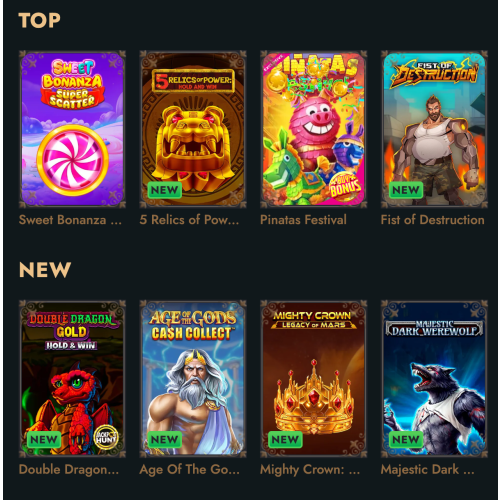Open the Majestic Dark Werewolf game tile

coord(434,379)
